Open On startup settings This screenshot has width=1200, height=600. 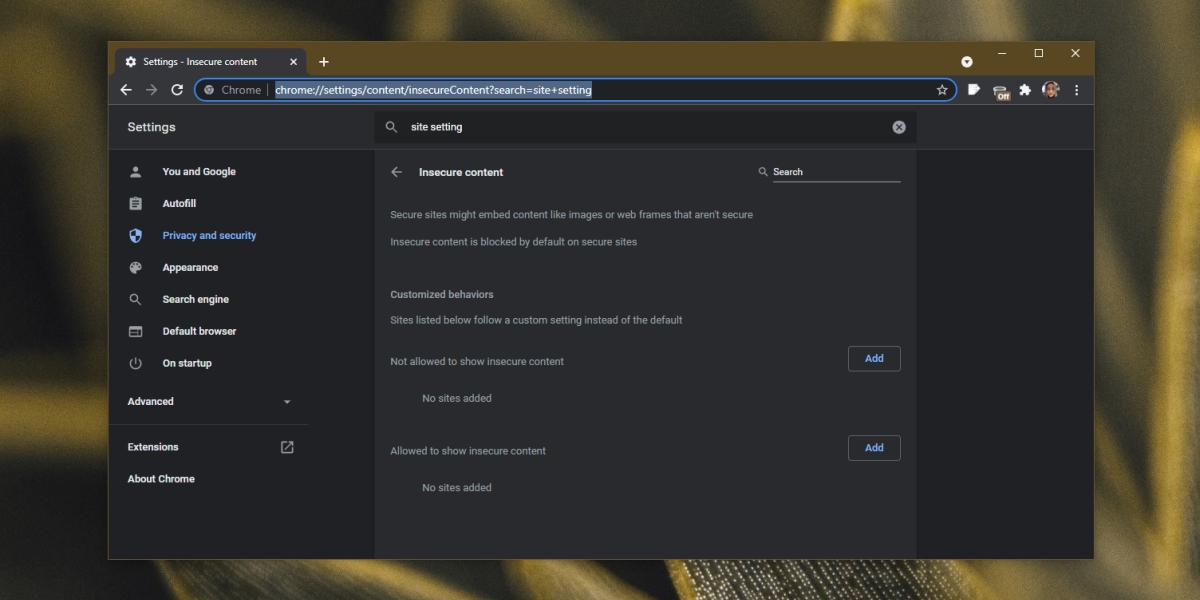[x=187, y=363]
